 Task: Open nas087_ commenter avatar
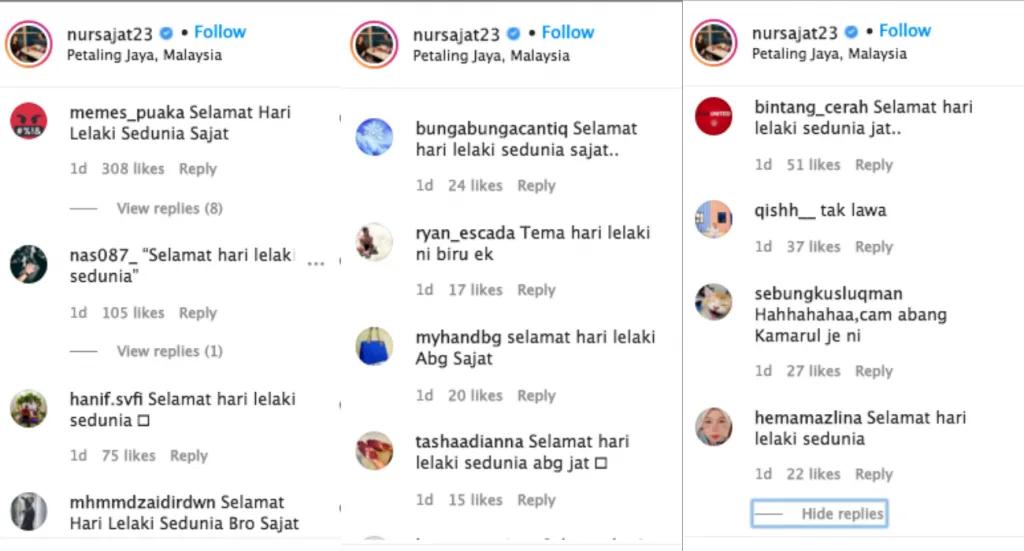(29, 264)
